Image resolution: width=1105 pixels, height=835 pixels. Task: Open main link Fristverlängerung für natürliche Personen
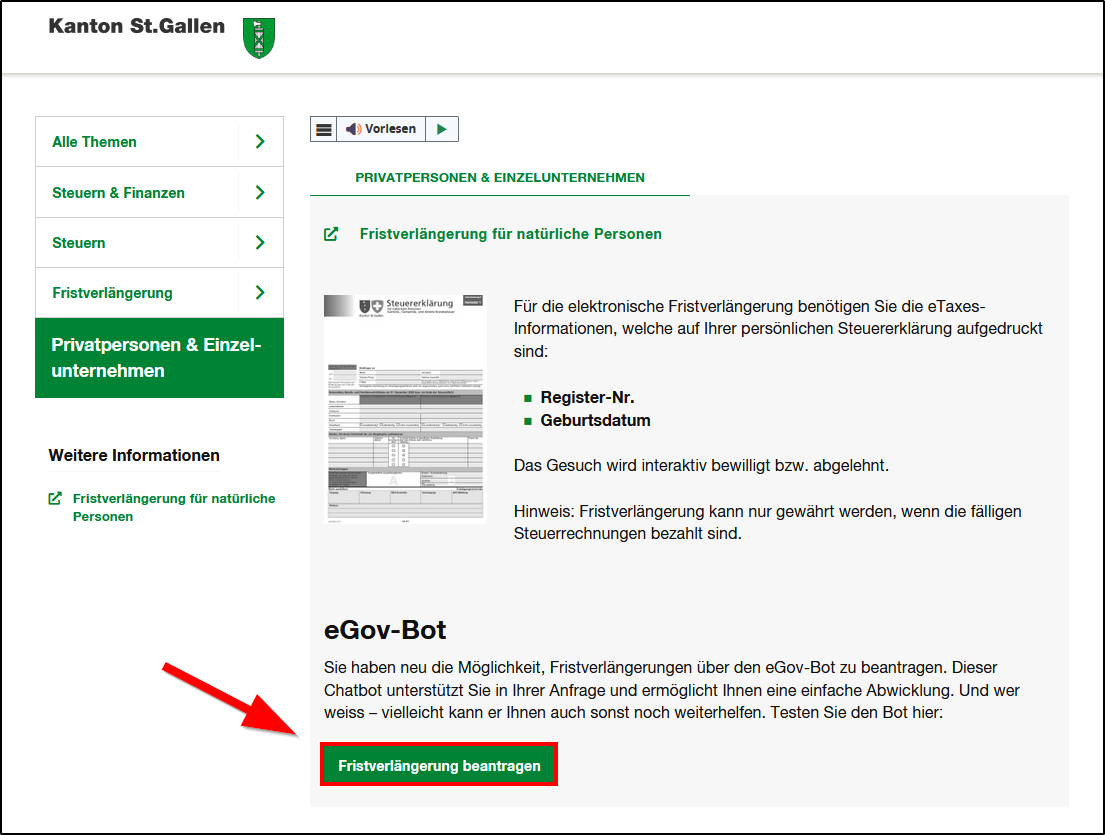[510, 234]
